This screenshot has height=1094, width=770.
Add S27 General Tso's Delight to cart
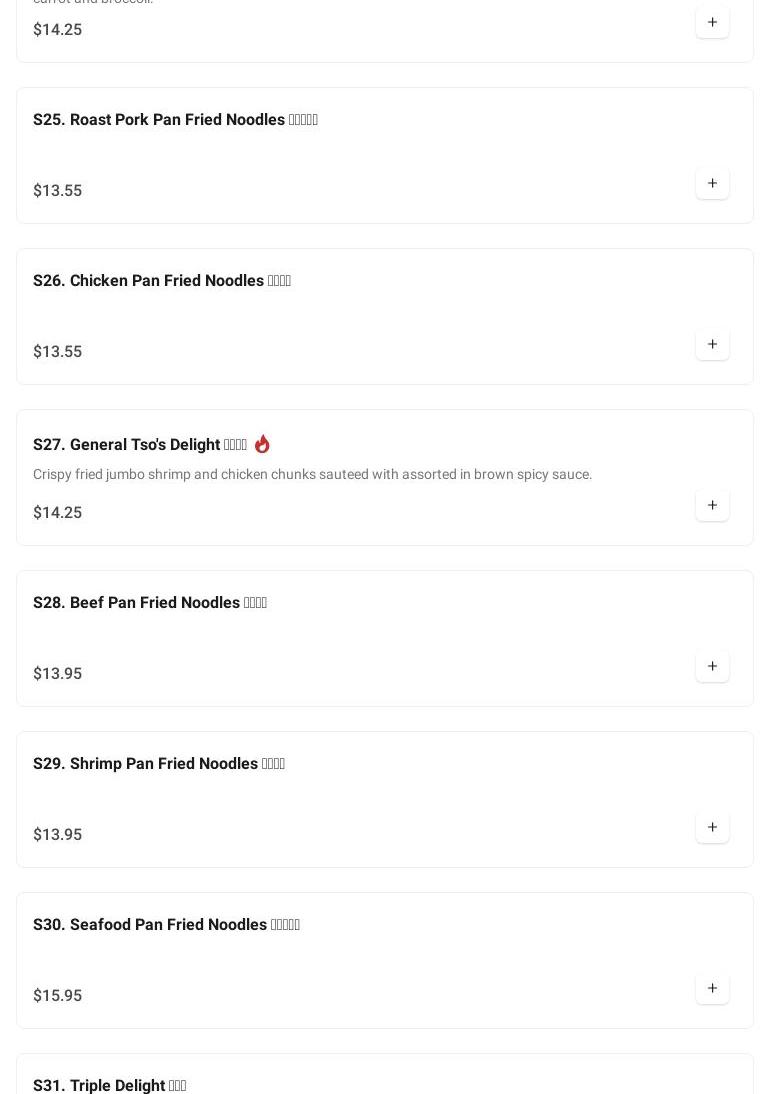click(712, 505)
